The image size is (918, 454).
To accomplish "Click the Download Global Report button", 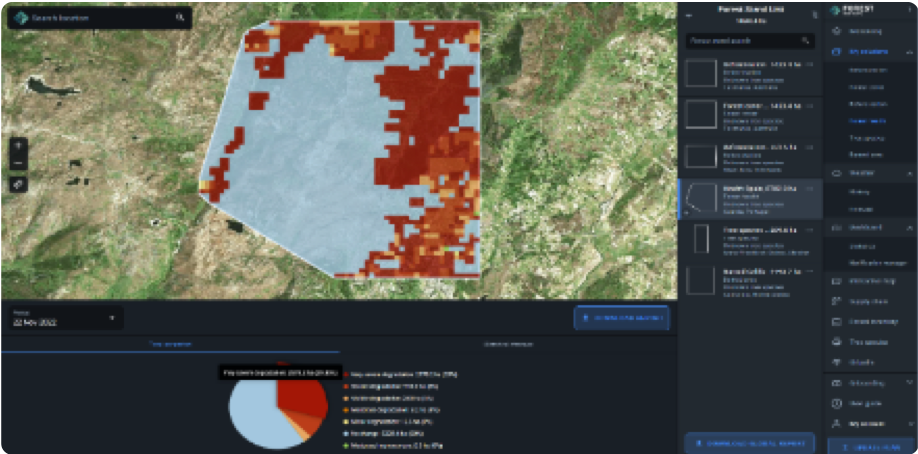I will (x=750, y=442).
